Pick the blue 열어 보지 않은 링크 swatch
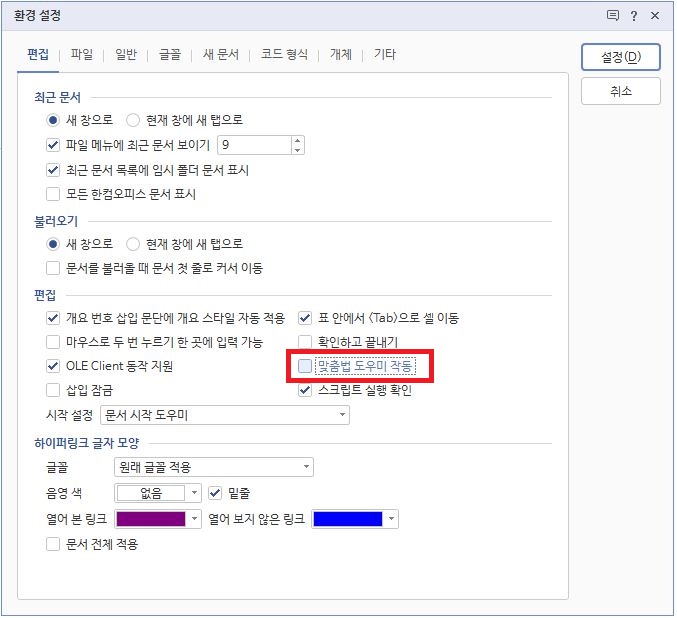Screen dimensions: 677x618 click(x=348, y=519)
